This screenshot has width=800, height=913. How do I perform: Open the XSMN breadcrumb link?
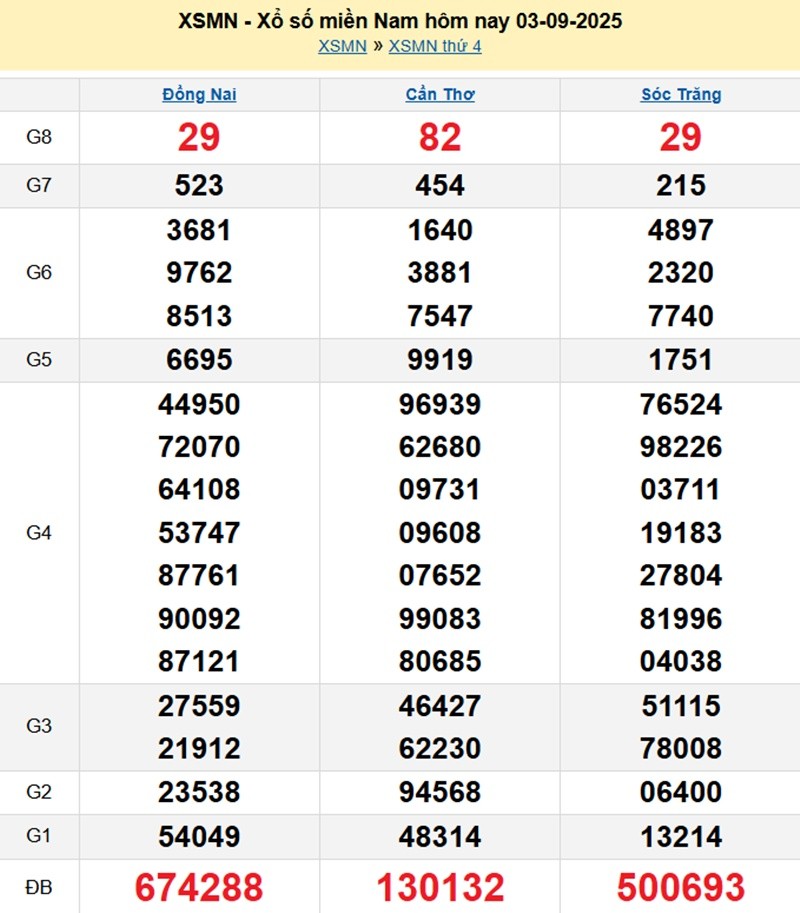[342, 46]
